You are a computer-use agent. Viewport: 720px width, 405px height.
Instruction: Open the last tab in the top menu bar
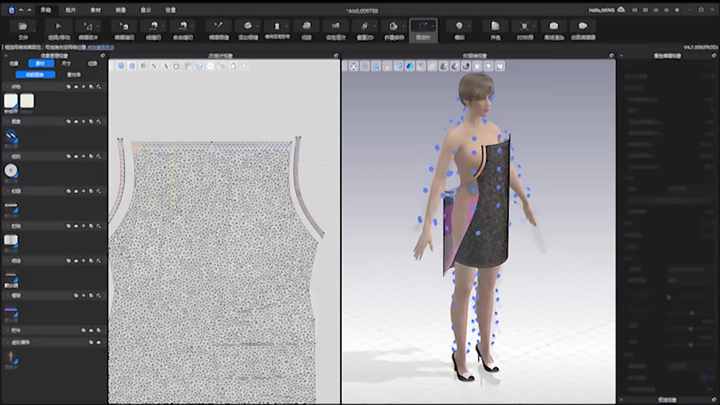[170, 10]
